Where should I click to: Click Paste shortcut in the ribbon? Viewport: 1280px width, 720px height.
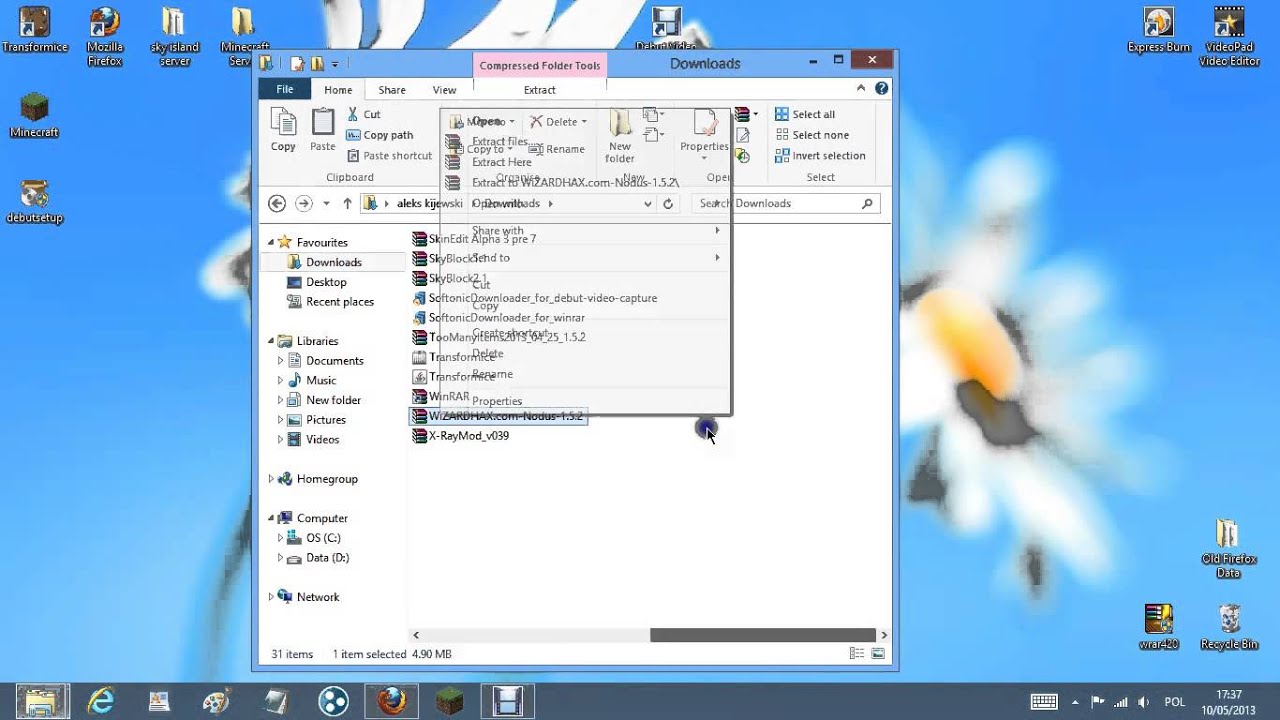point(389,156)
